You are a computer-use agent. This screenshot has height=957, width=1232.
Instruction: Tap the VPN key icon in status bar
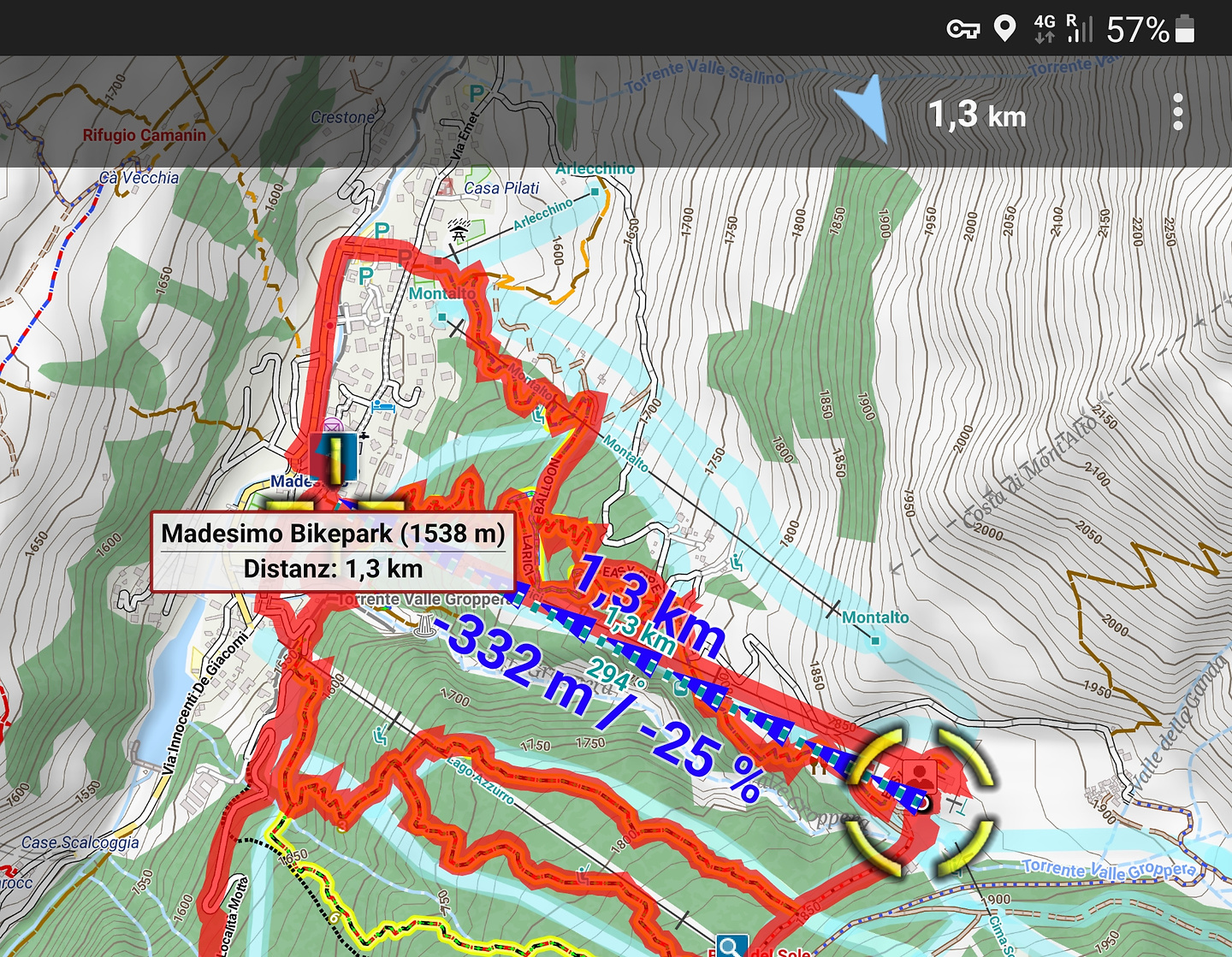click(x=962, y=30)
